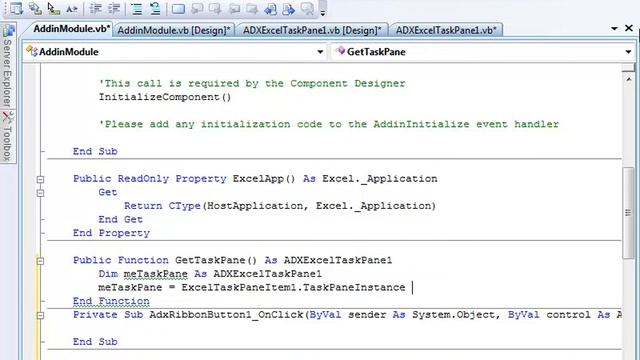Click the 'Please add any initialization code' comment

329,124
